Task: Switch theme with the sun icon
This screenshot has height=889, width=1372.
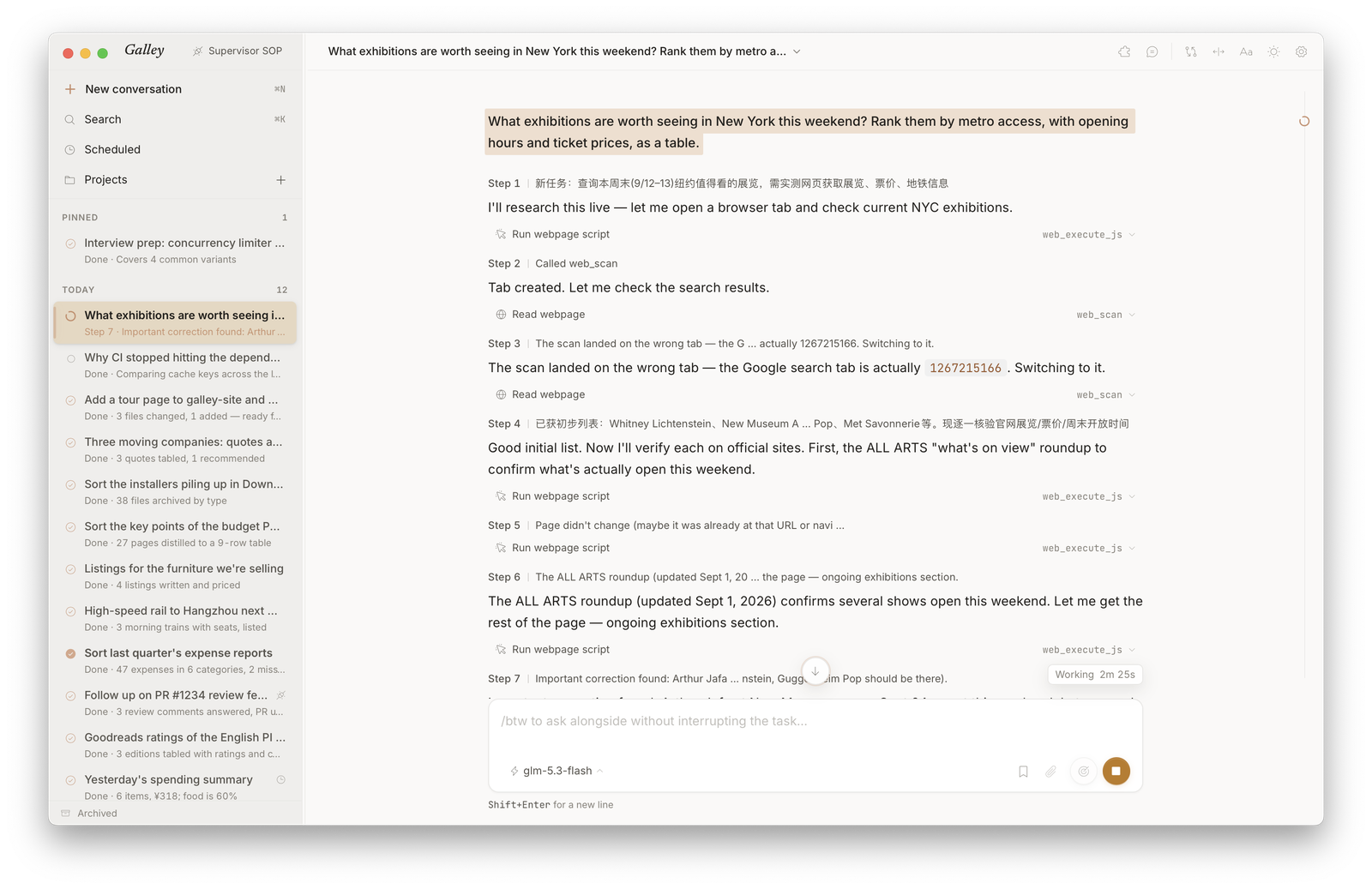Action: point(1273,51)
